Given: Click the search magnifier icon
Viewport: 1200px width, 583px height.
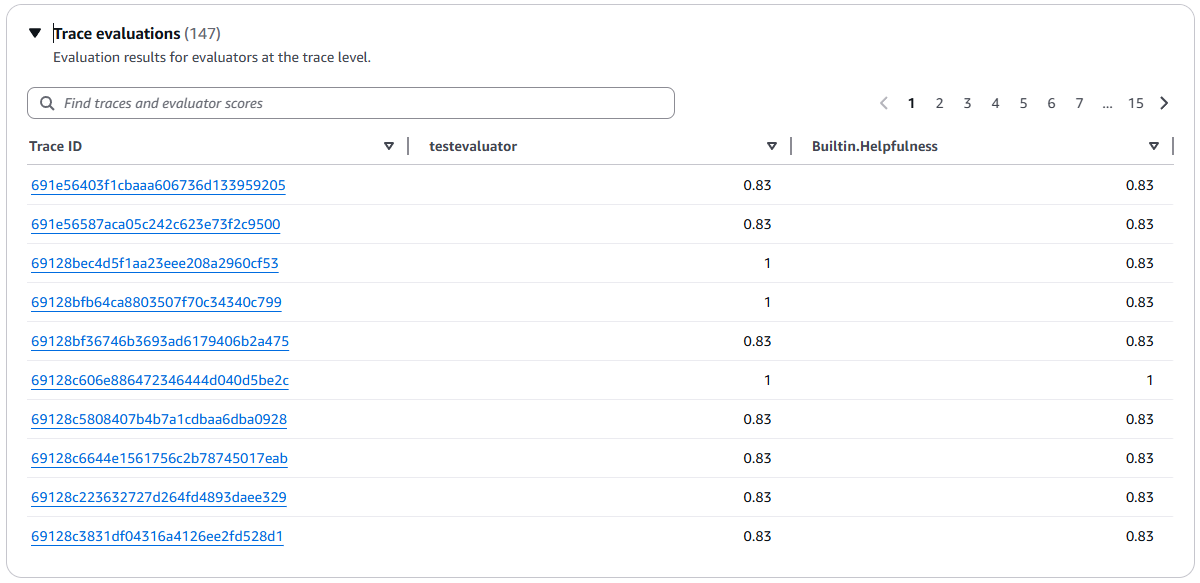Looking at the screenshot, I should [x=47, y=103].
